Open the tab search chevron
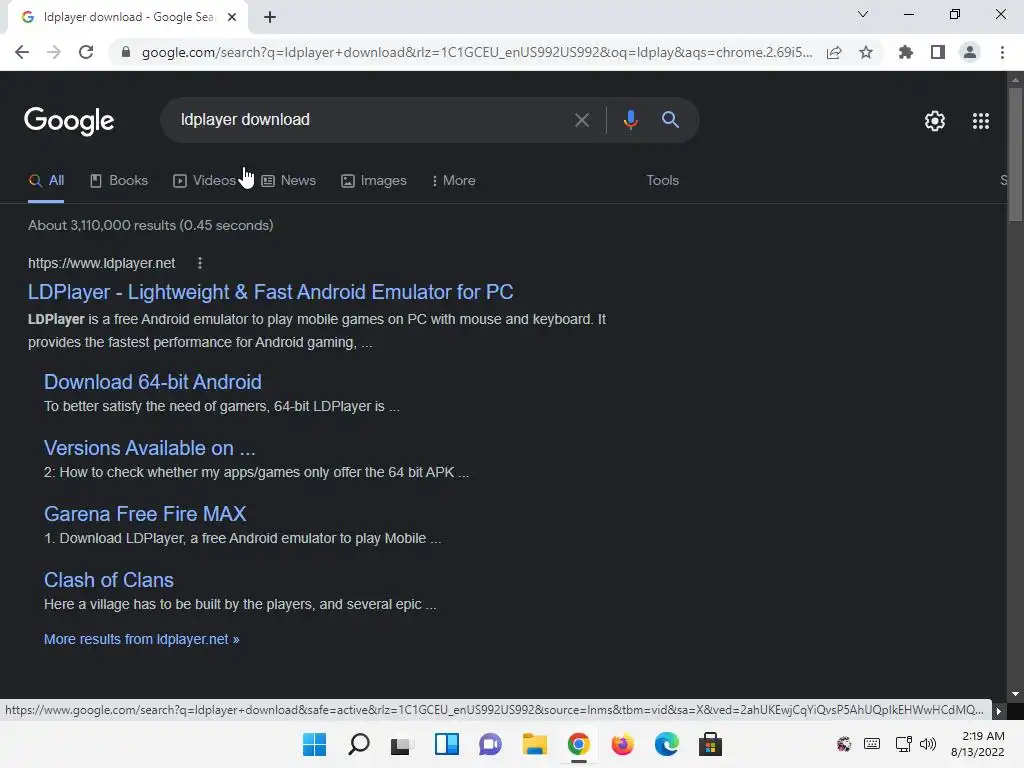The width and height of the screenshot is (1024, 768). [x=863, y=14]
